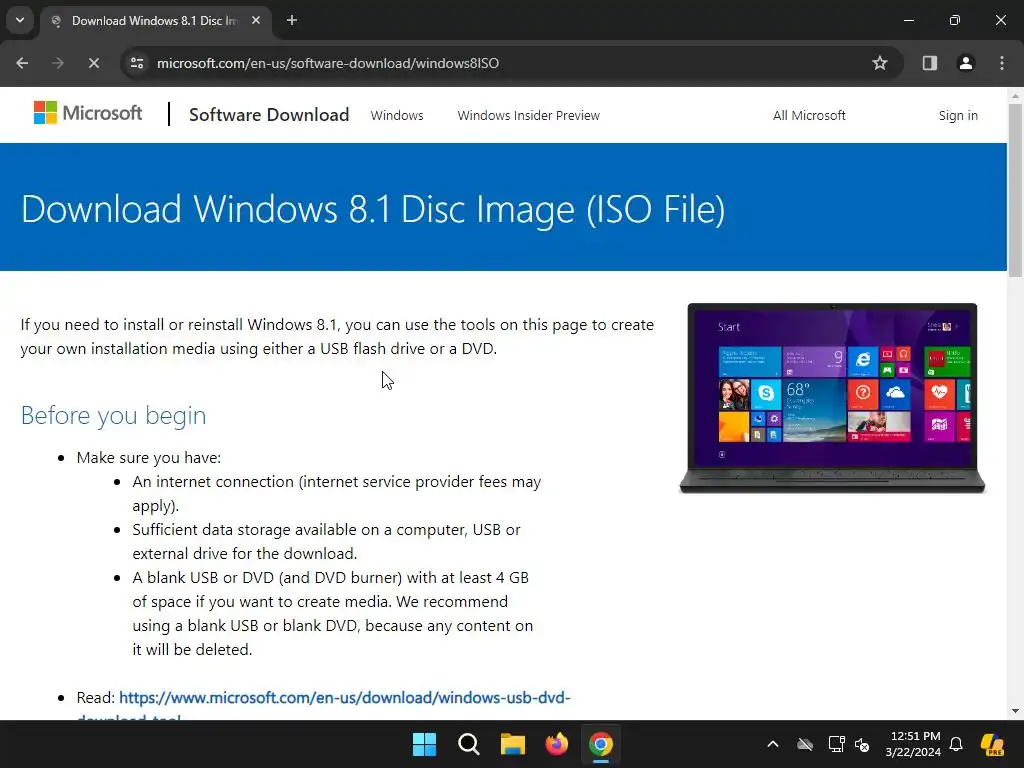This screenshot has width=1024, height=768.
Task: Click the Sign in link
Action: coord(958,116)
